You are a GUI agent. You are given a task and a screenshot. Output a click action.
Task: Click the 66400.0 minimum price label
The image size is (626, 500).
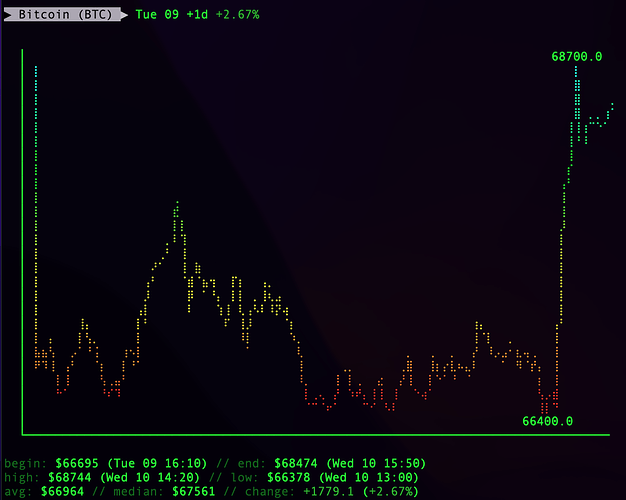click(547, 421)
